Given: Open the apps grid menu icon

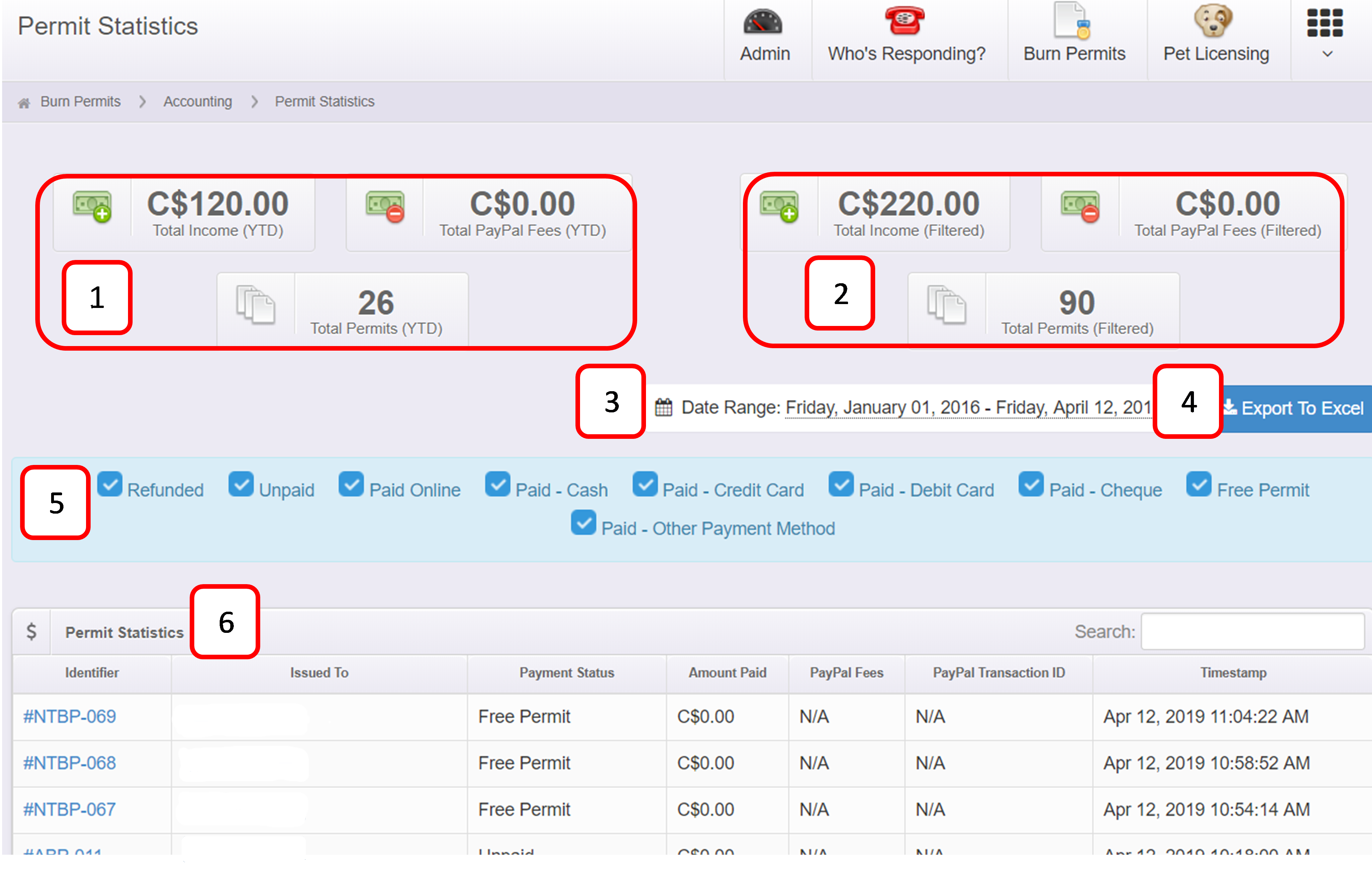Looking at the screenshot, I should pyautogui.click(x=1324, y=24).
